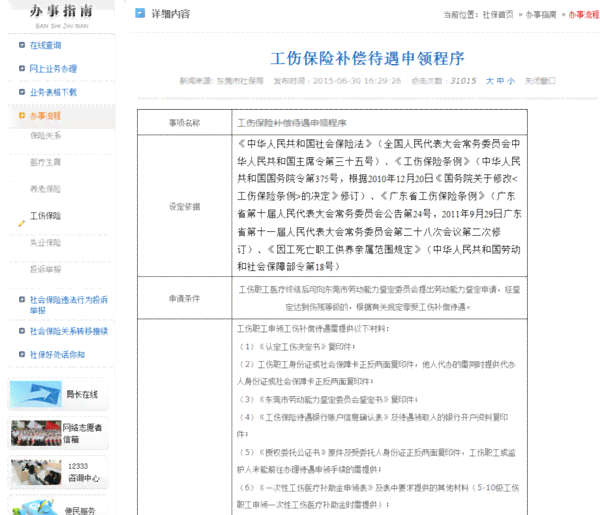The width and height of the screenshot is (600, 515).
Task: Open 网上业务办理 sidebar link
Action: tap(53, 68)
